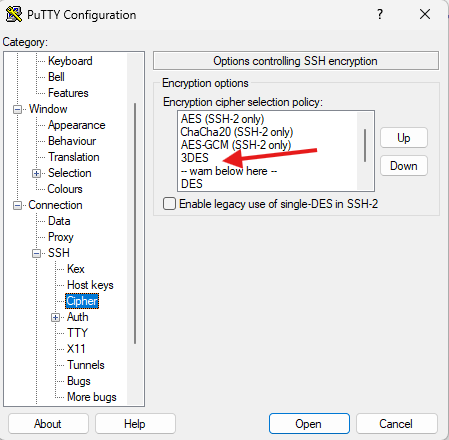Click the Cancel button
The height and width of the screenshot is (440, 449).
pyautogui.click(x=396, y=424)
